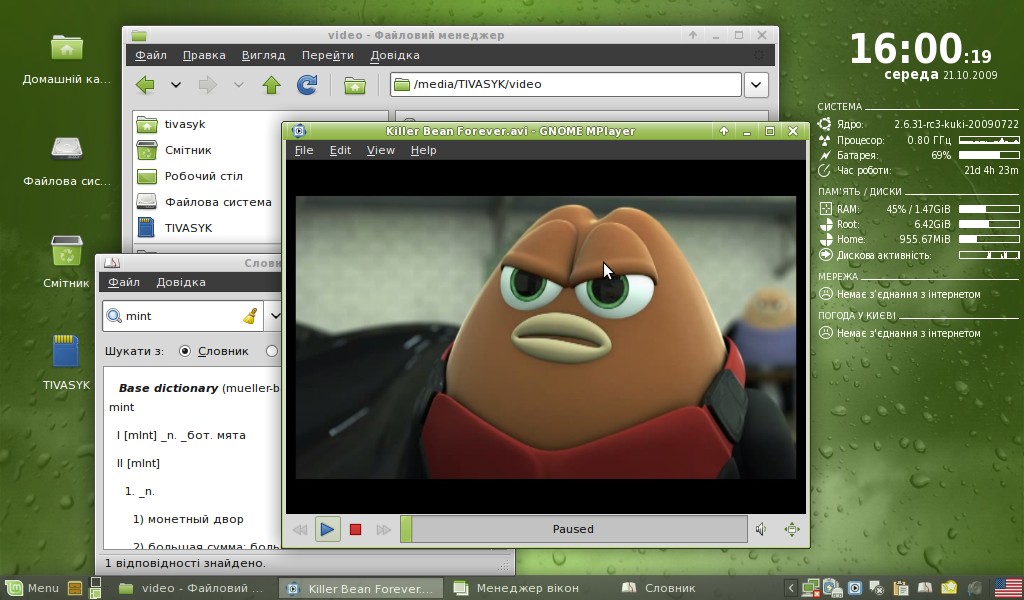Click the red Stop button in MPlayer

[355, 529]
